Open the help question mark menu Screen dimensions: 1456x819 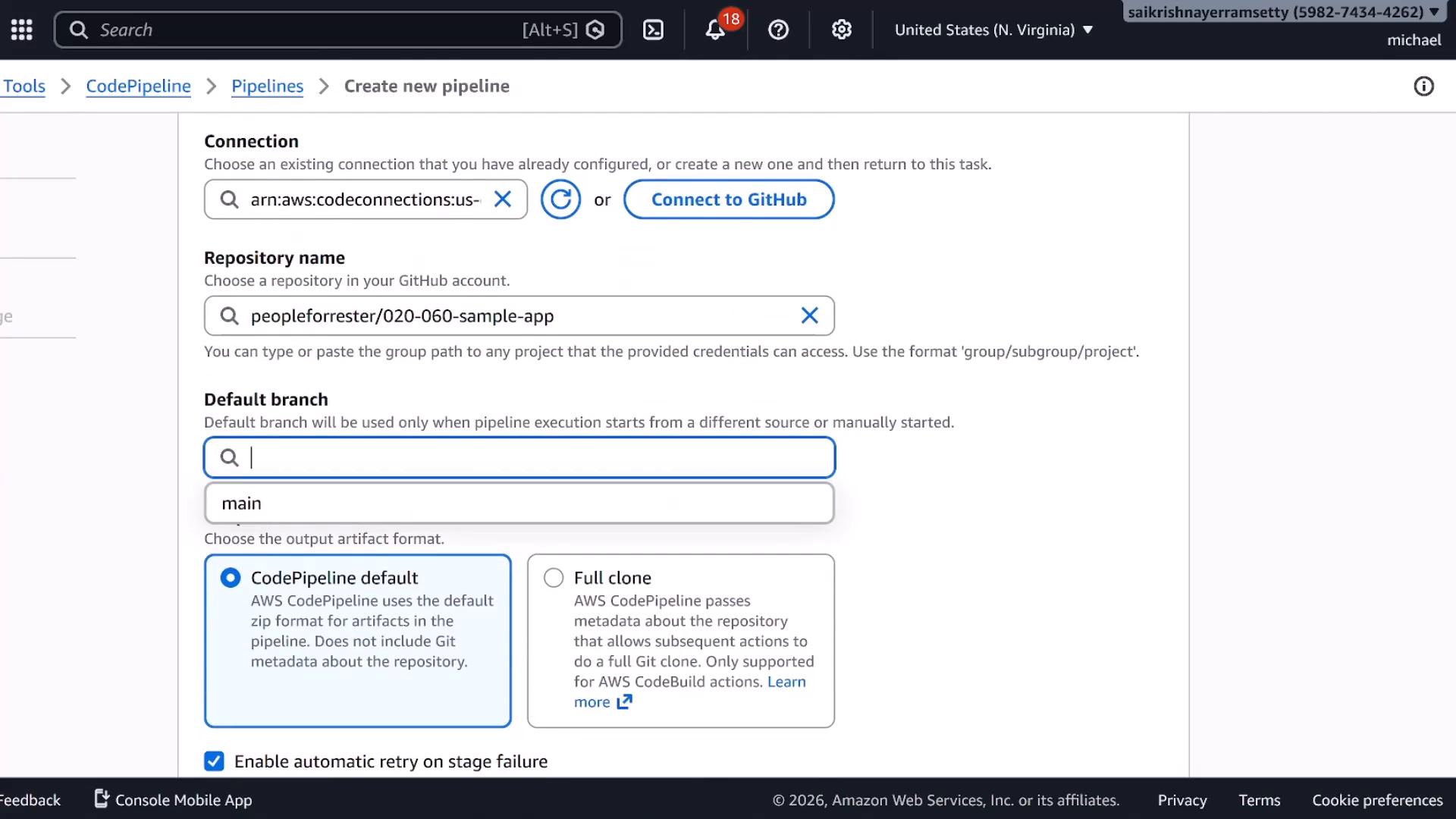tap(778, 30)
